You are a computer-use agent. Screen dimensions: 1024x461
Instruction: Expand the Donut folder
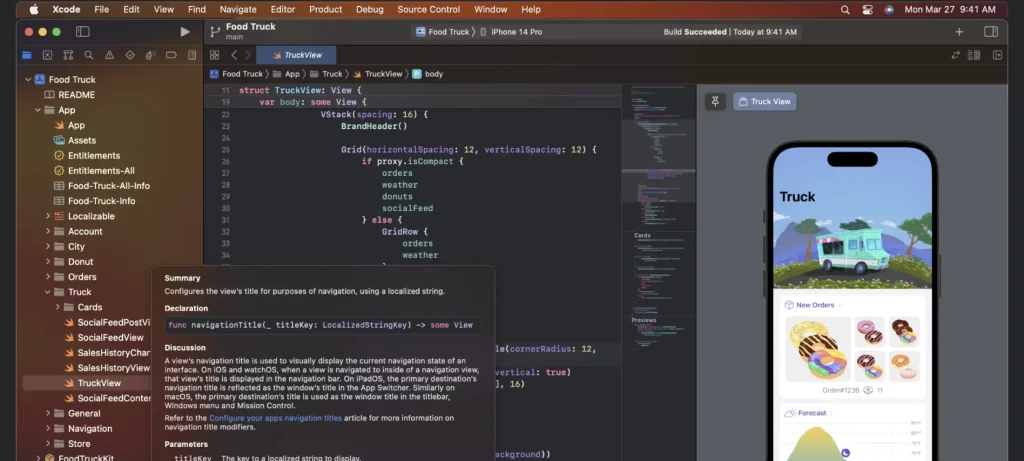pos(48,261)
